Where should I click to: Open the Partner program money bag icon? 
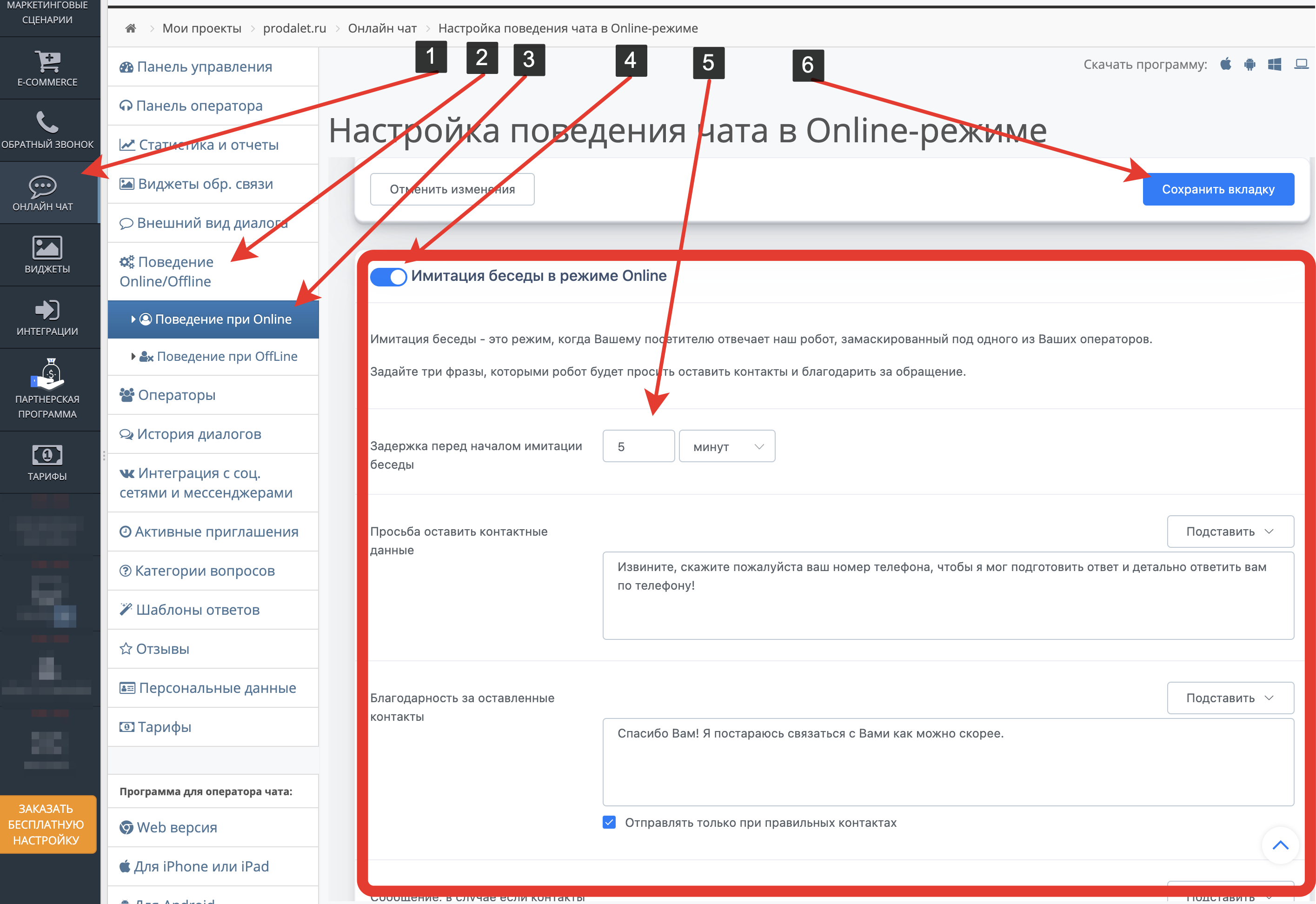pyautogui.click(x=47, y=374)
